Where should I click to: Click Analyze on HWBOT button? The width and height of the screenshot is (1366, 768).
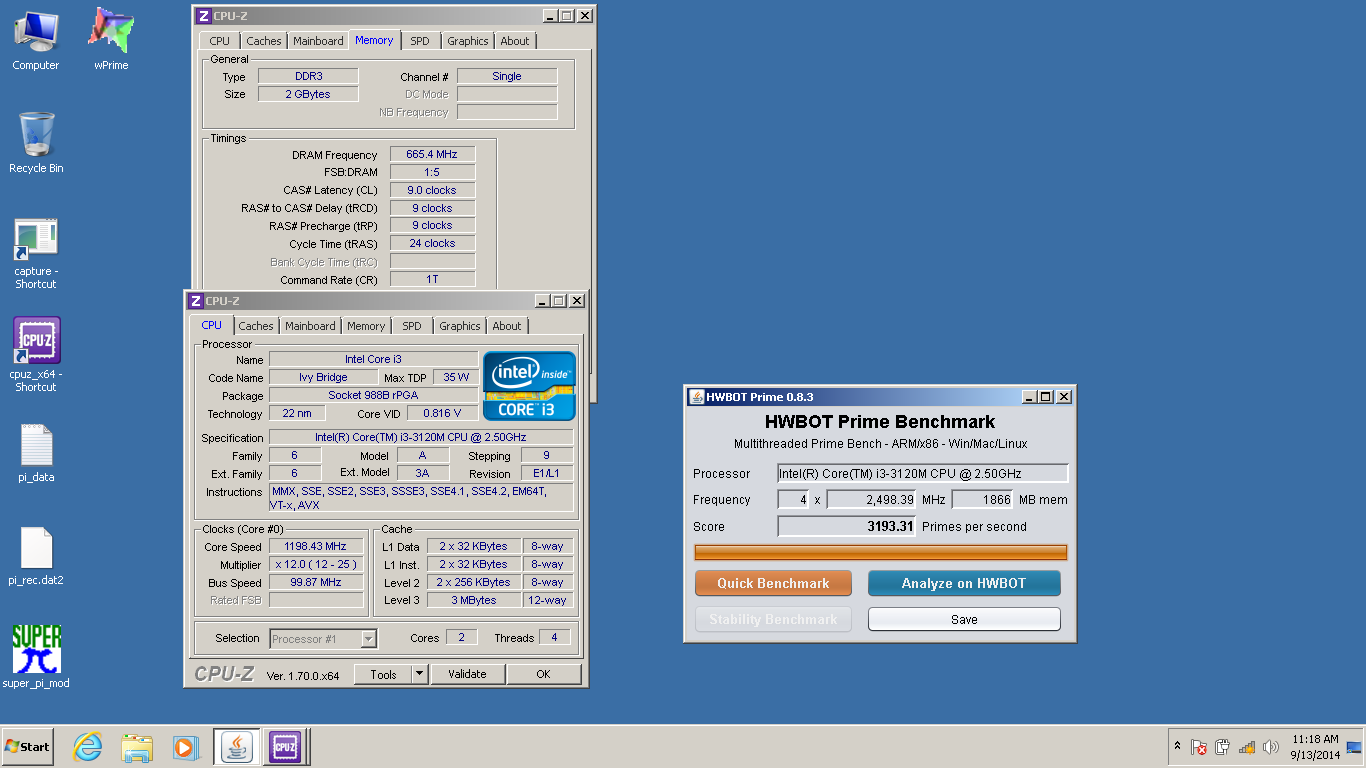964,583
